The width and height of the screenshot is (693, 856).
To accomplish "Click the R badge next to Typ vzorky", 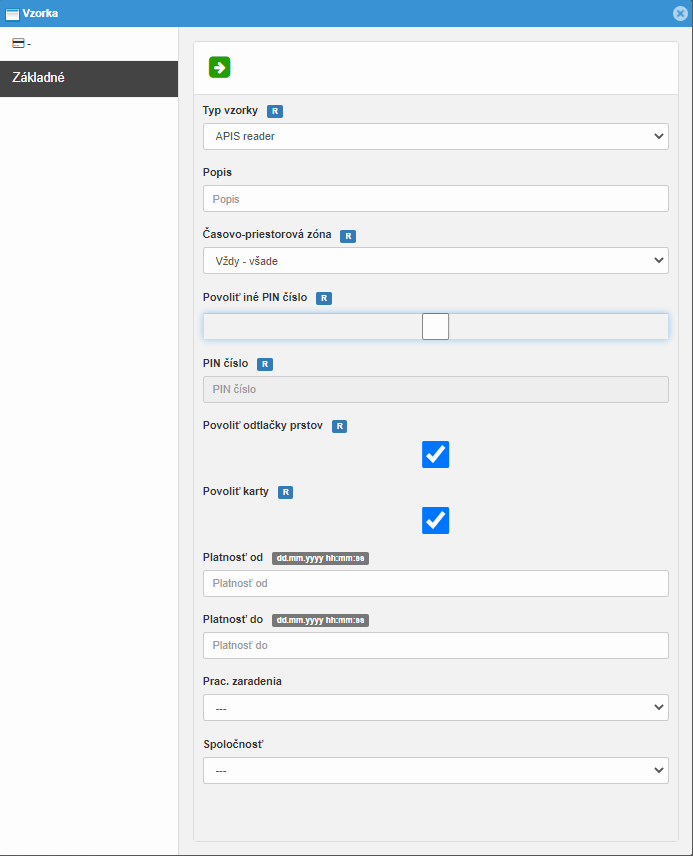I will [x=275, y=111].
